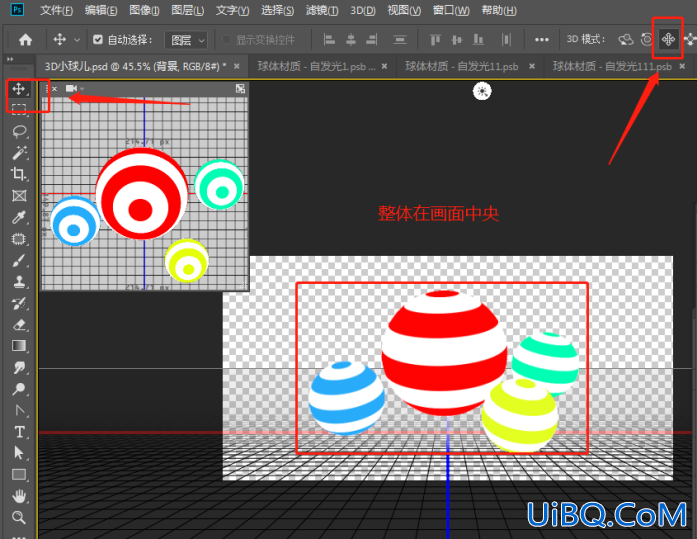Select the Spot Healing Brush tool

coord(19,239)
